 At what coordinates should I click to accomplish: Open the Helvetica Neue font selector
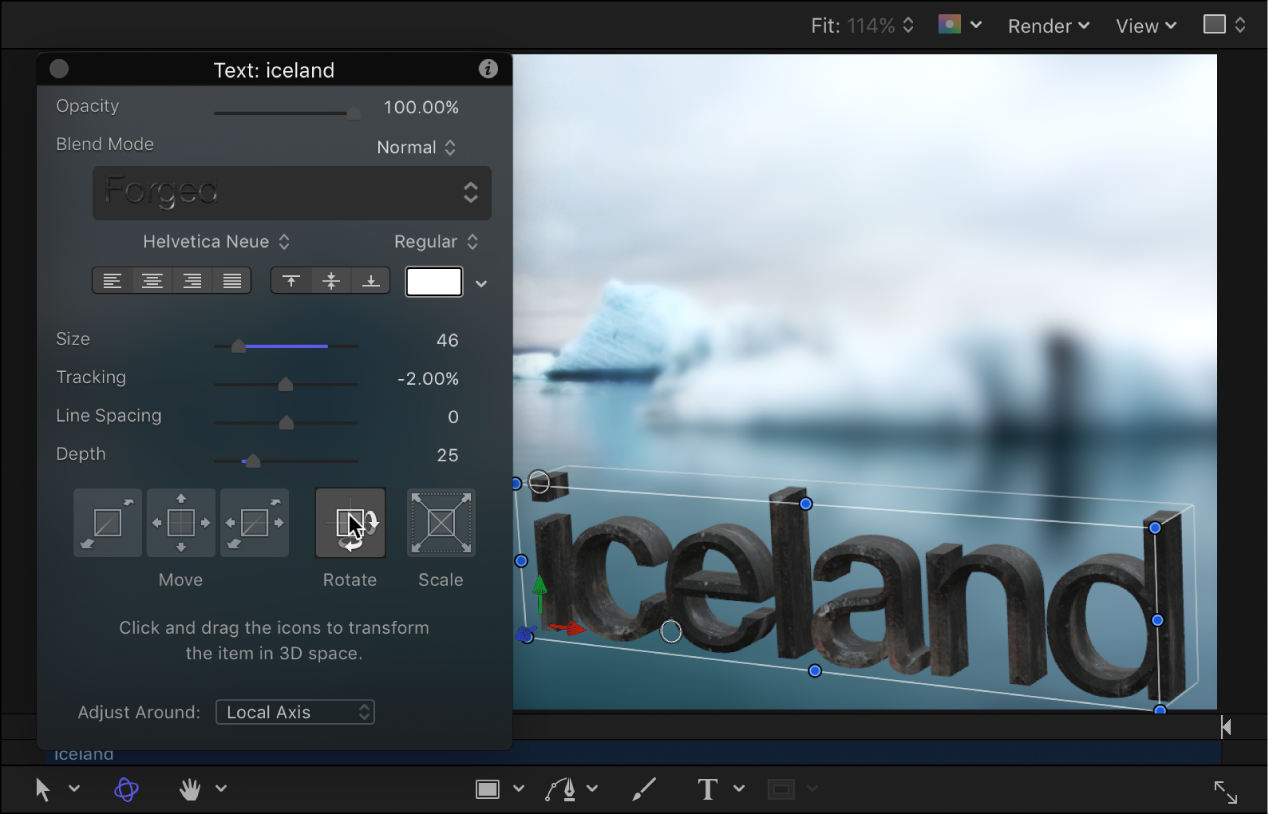click(x=217, y=241)
